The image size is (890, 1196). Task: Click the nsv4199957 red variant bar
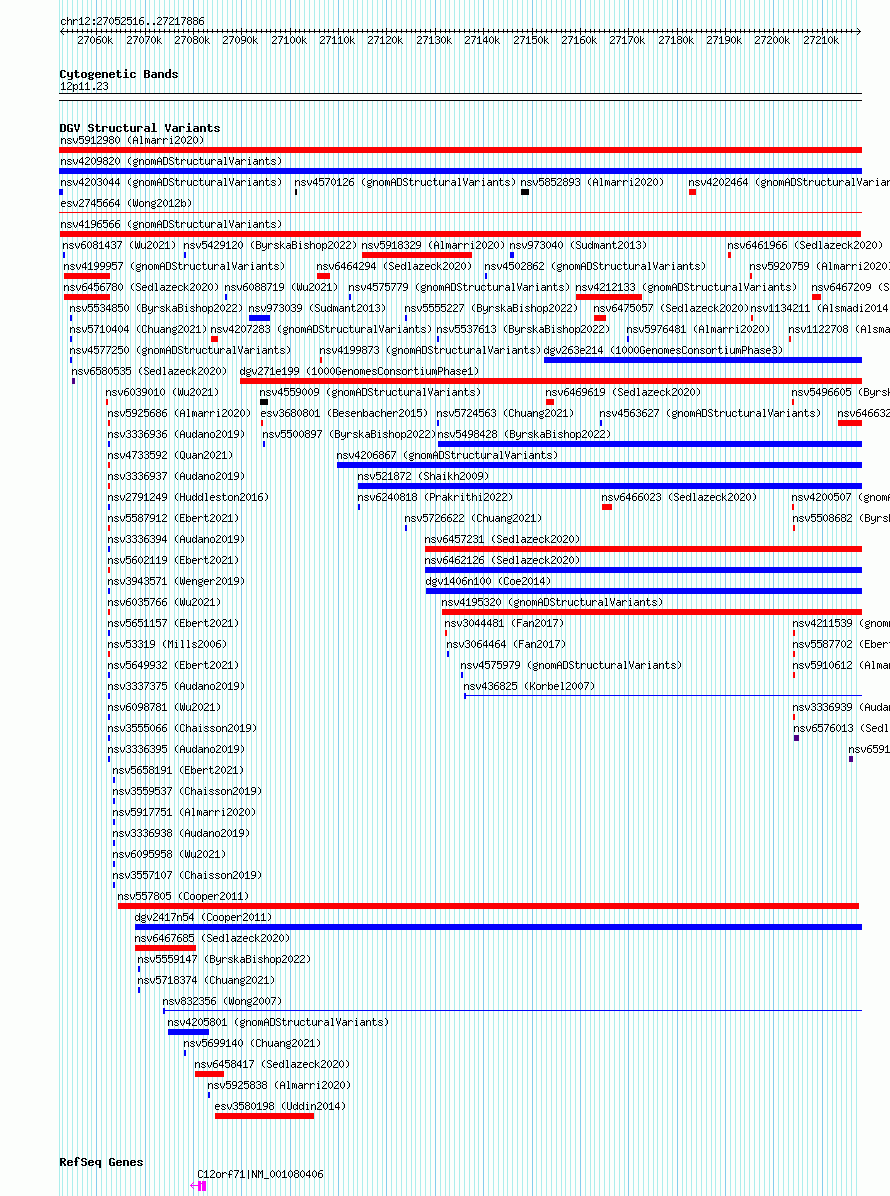click(87, 276)
